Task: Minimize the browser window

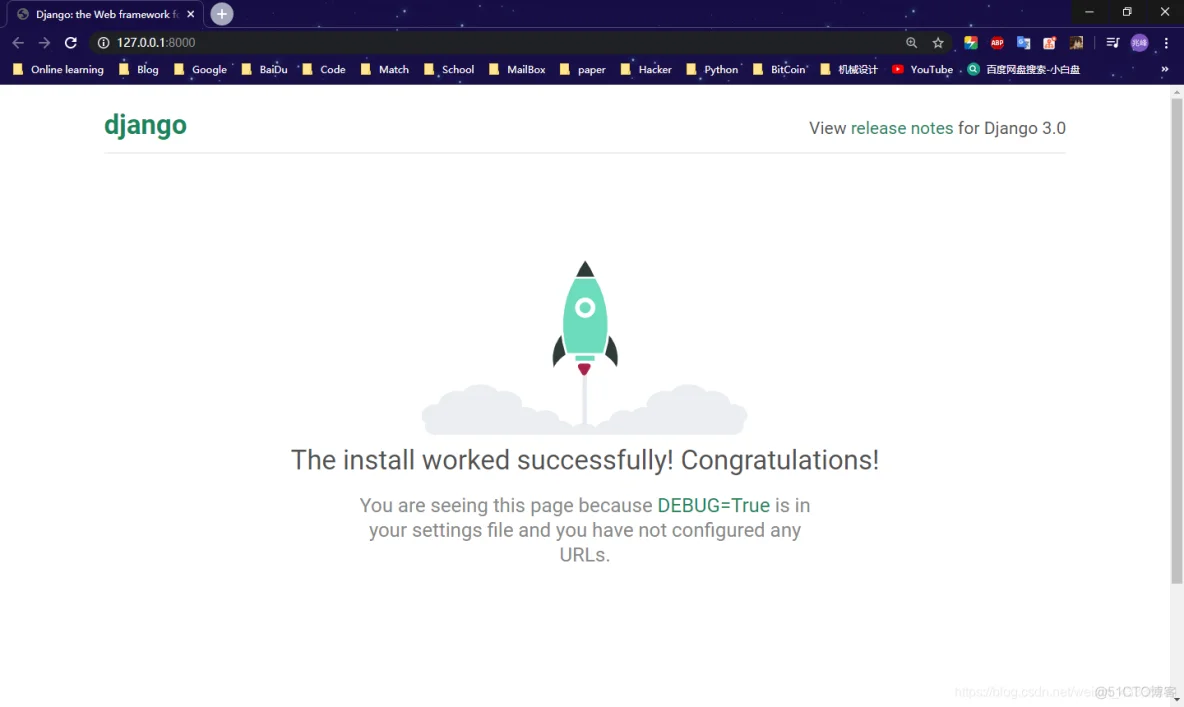Action: pos(1089,12)
